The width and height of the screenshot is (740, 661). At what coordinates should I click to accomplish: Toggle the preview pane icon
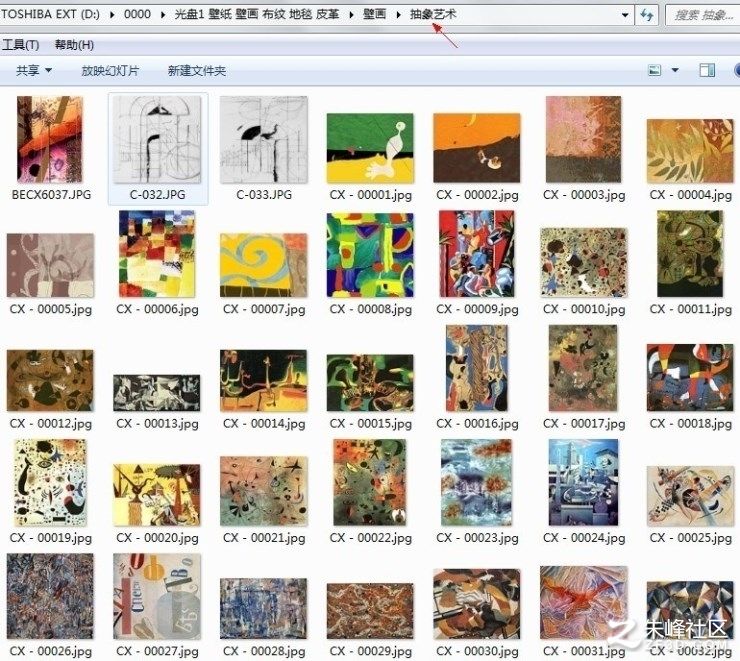[x=707, y=70]
